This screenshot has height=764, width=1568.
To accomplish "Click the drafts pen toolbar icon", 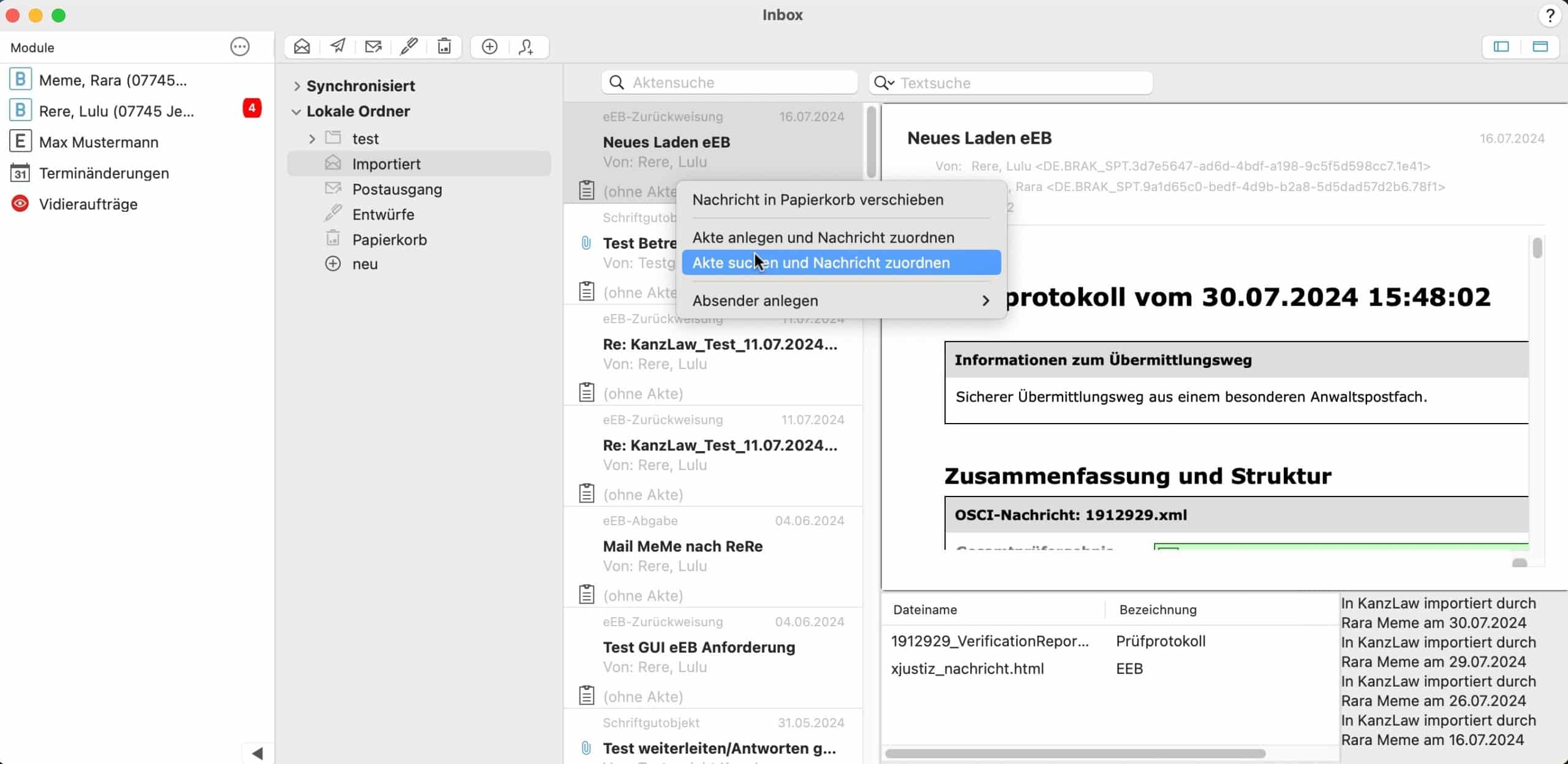I will [x=409, y=47].
